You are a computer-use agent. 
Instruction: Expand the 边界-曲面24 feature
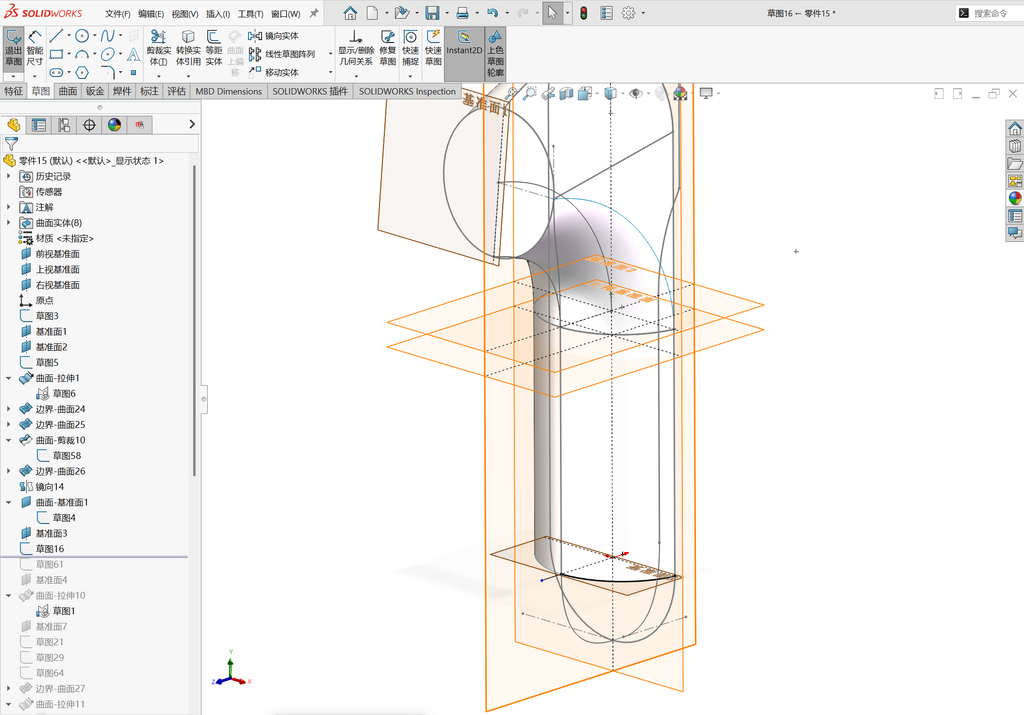[8, 409]
